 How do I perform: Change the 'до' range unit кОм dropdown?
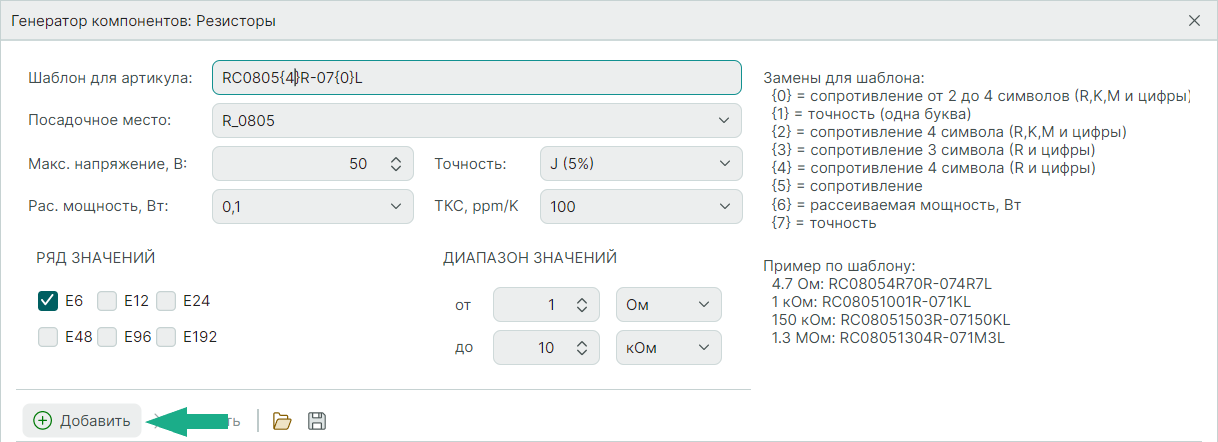pos(668,348)
